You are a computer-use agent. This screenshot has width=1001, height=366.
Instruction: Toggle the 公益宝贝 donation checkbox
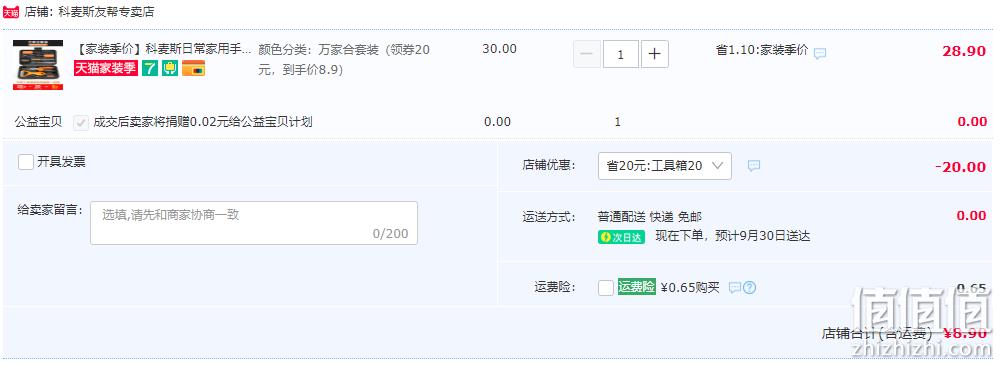(x=81, y=123)
